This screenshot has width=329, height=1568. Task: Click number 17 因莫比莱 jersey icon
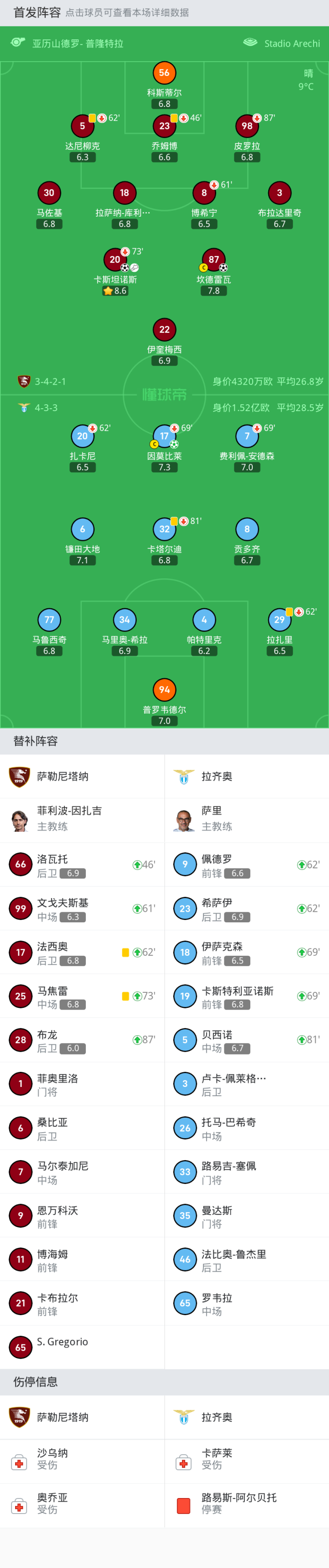pos(164,436)
